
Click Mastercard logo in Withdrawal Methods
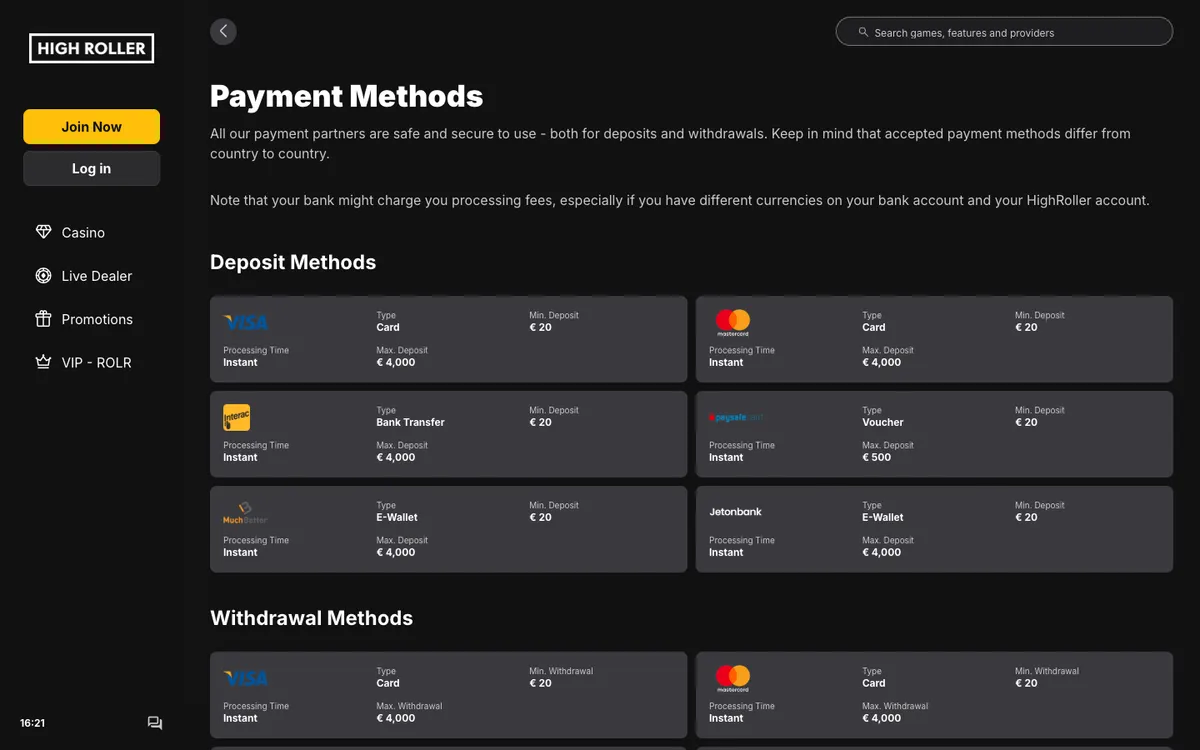(733, 678)
